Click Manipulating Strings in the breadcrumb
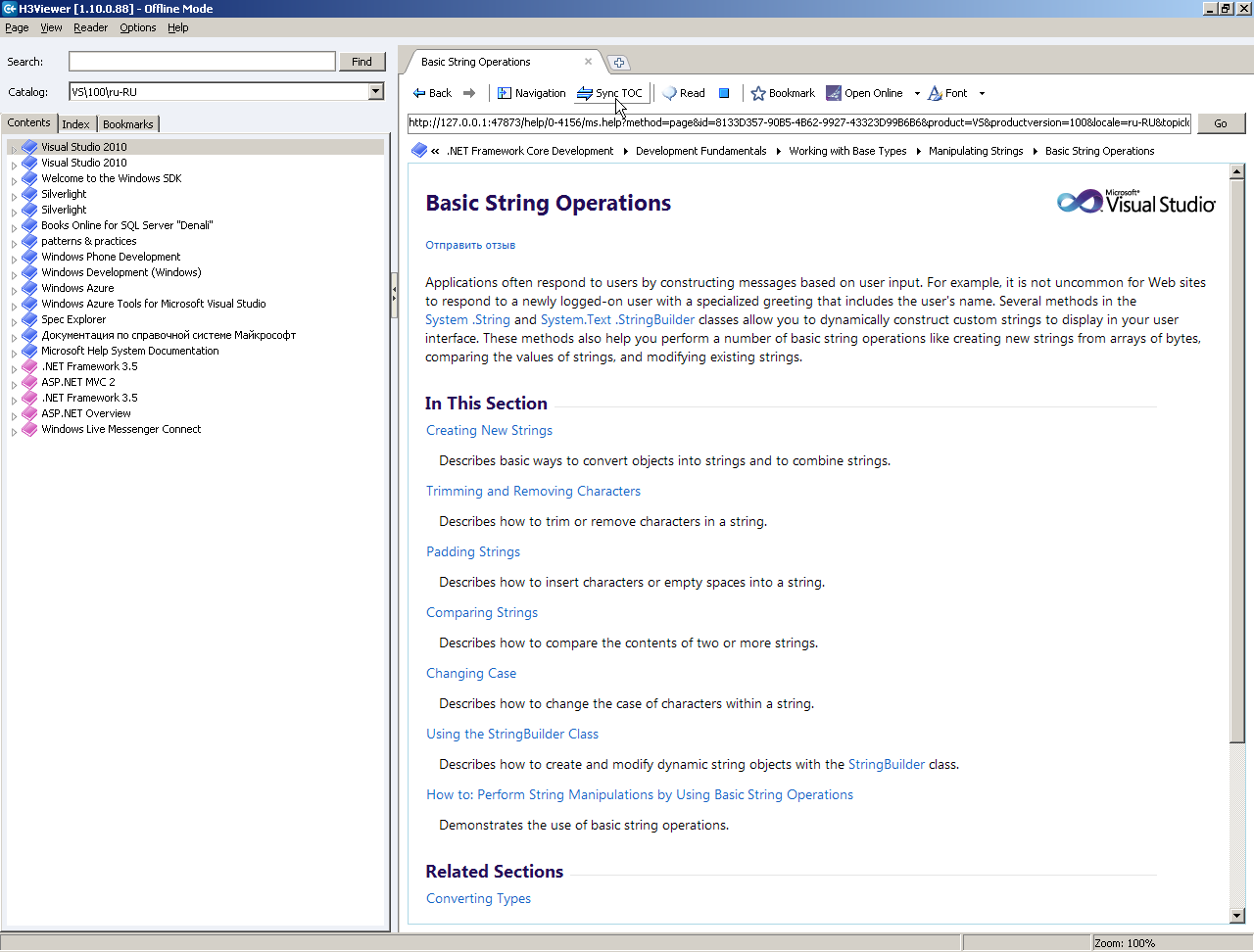This screenshot has width=1254, height=952. (x=976, y=151)
